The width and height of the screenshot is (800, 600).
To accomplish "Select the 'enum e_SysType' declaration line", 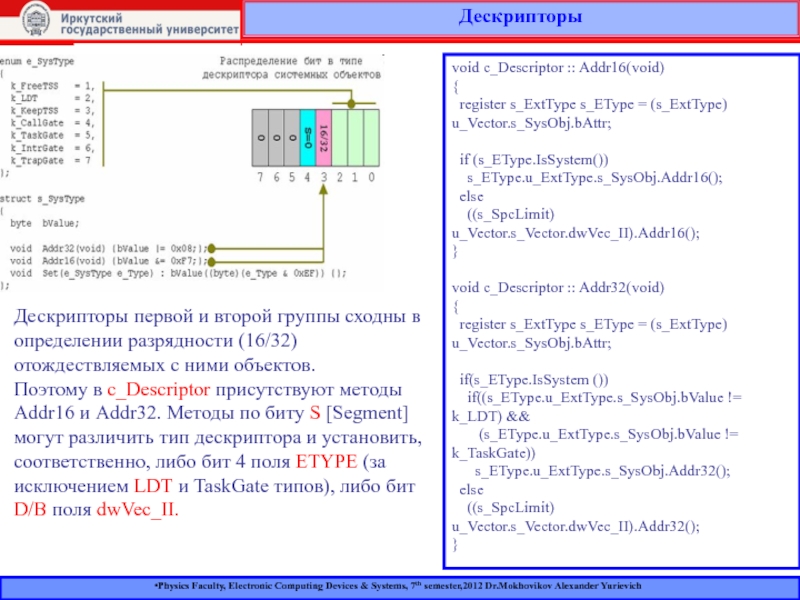I will pyautogui.click(x=37, y=61).
